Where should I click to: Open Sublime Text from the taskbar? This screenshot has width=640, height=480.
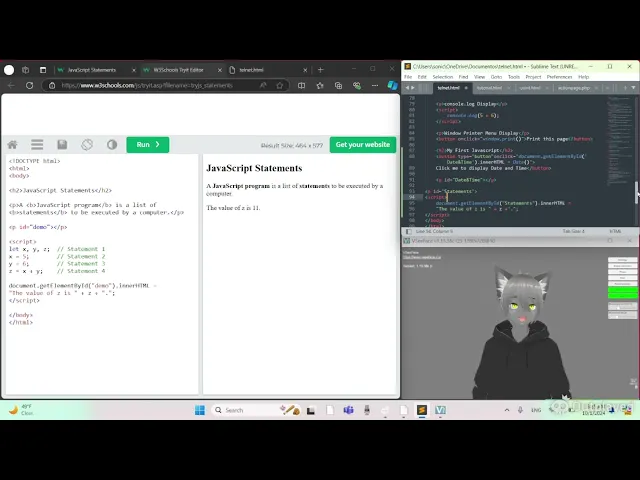click(x=422, y=410)
